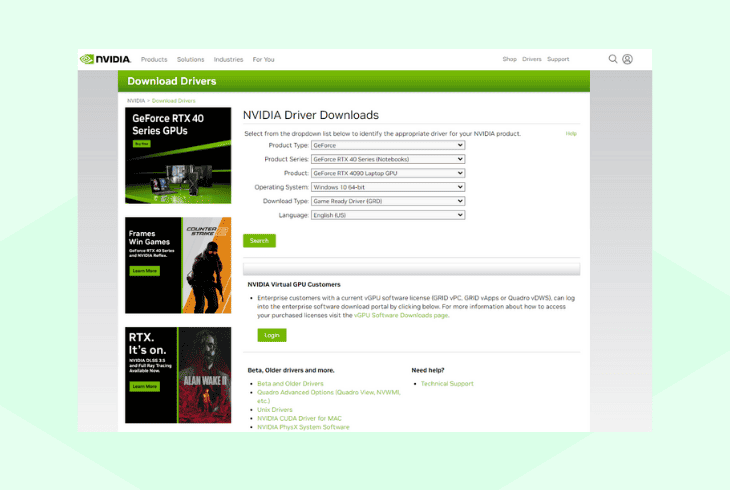Click the Download Drivers green header title
Image resolution: width=730 pixels, height=490 pixels.
(172, 81)
